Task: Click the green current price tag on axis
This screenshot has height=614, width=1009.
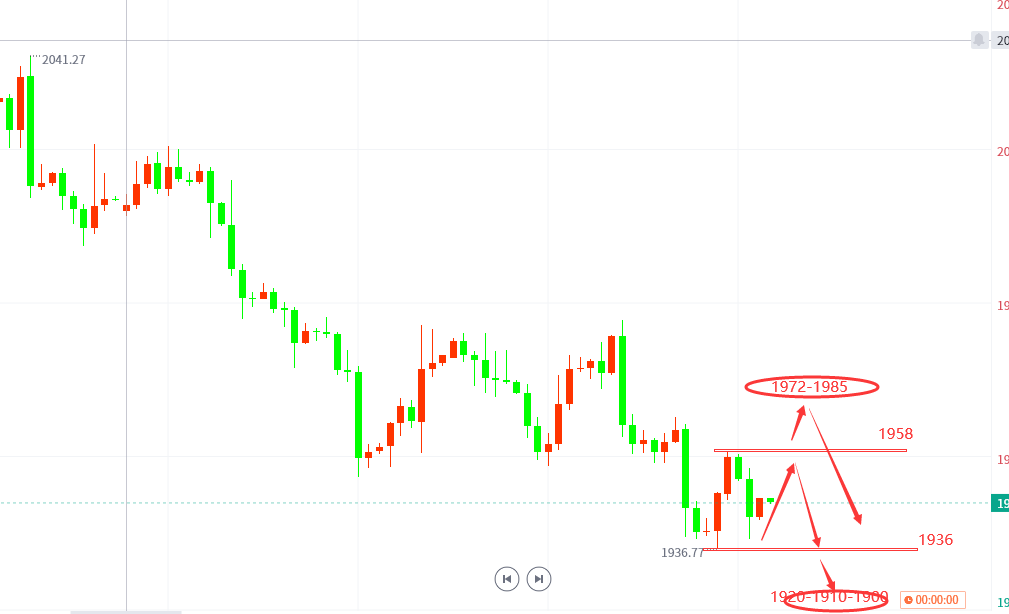Action: tap(1000, 503)
